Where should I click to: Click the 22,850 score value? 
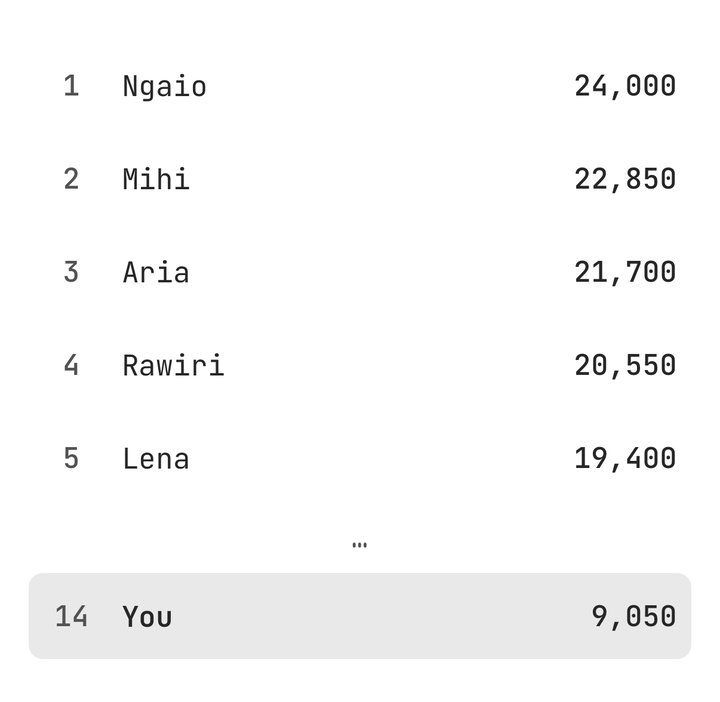[625, 180]
